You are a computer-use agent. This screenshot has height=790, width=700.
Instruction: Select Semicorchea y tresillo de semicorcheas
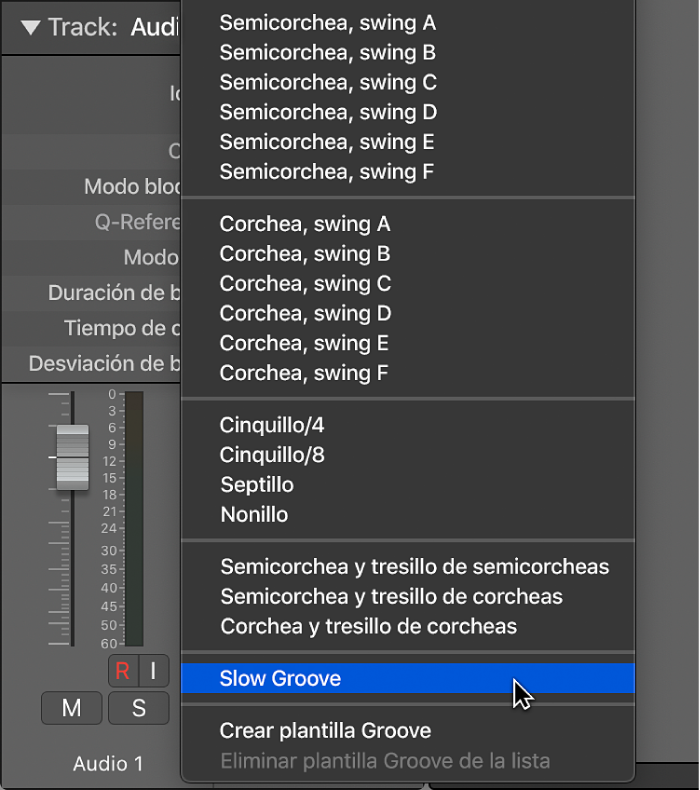tap(414, 567)
